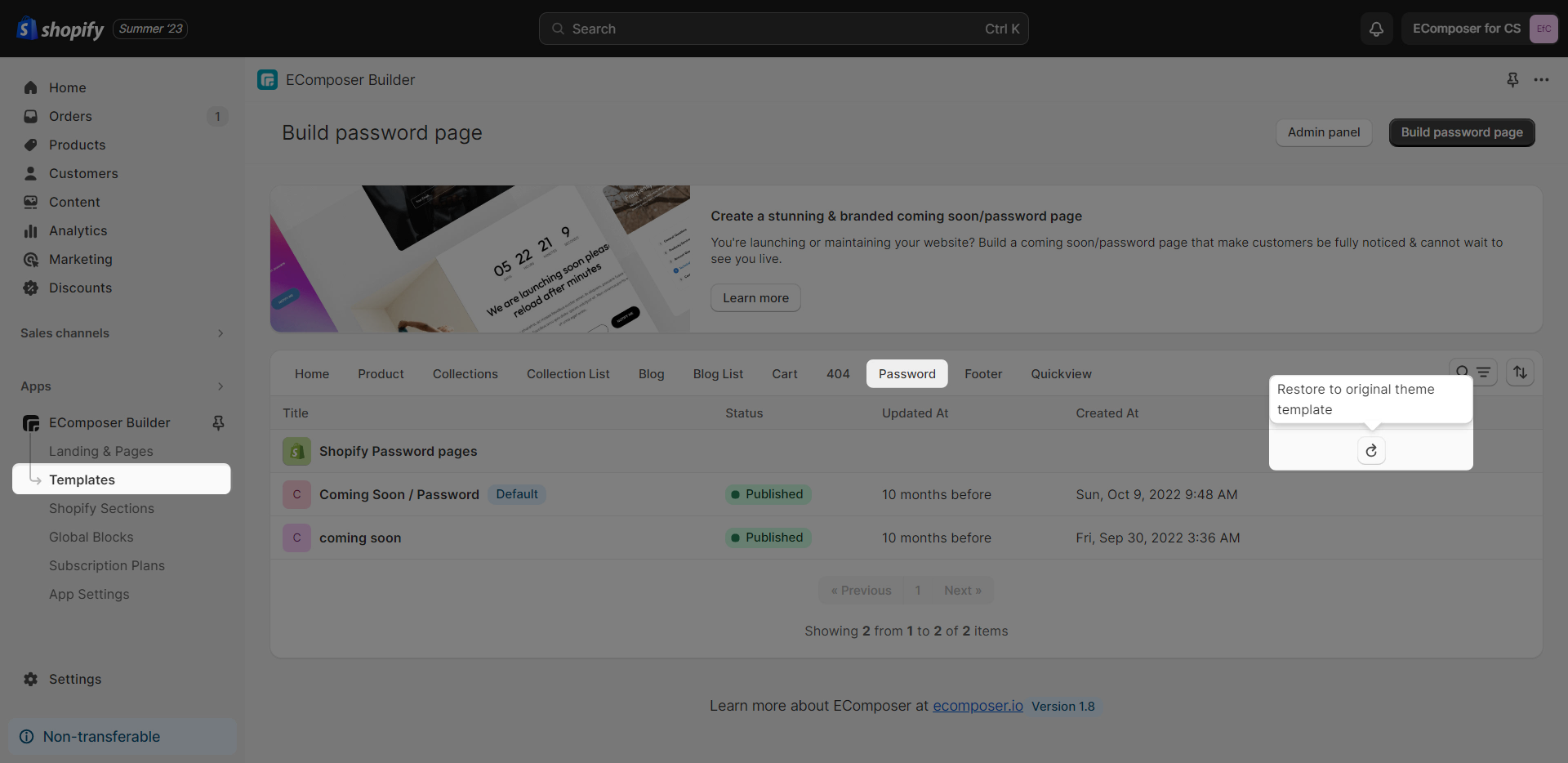Switch to the Product tab
Viewport: 1568px width, 763px height.
pos(381,373)
